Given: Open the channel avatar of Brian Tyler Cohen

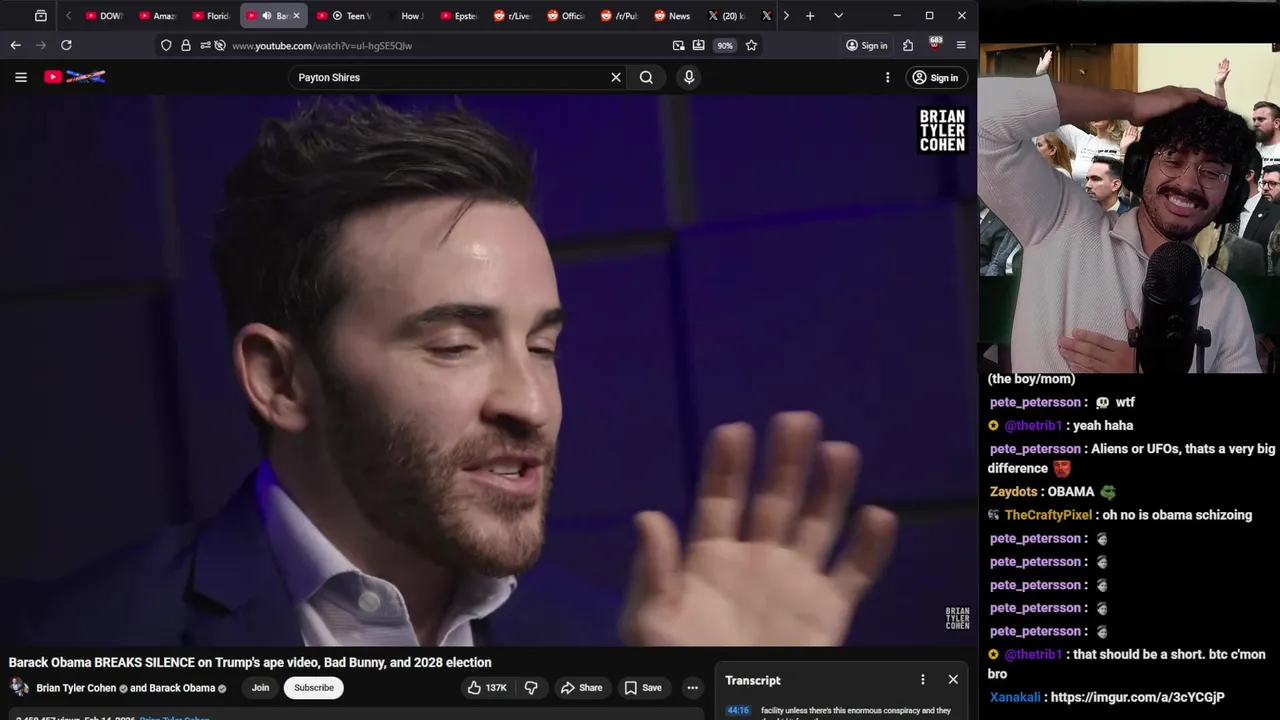Looking at the screenshot, I should click(x=19, y=687).
